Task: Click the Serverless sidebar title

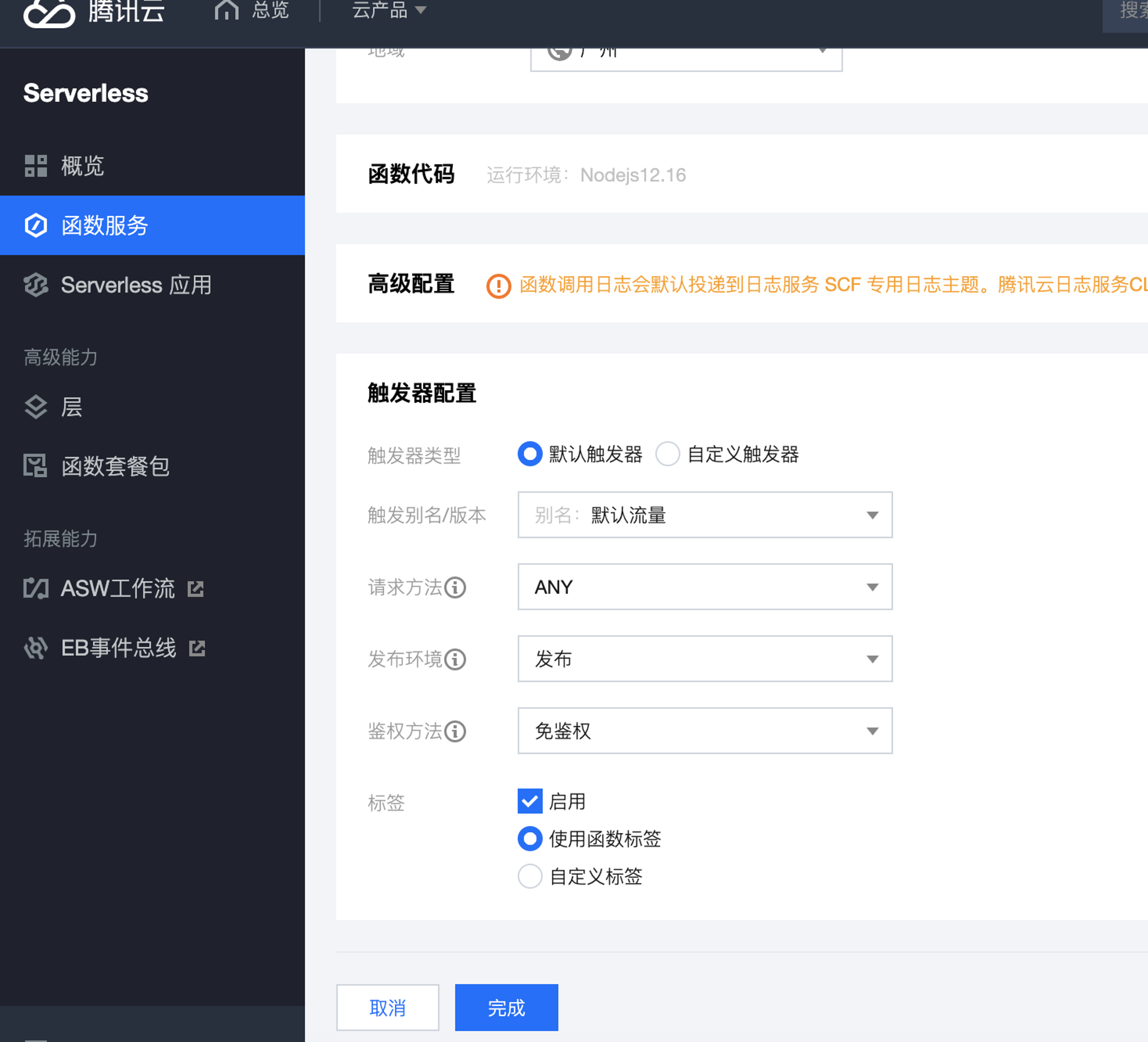Action: coord(86,93)
